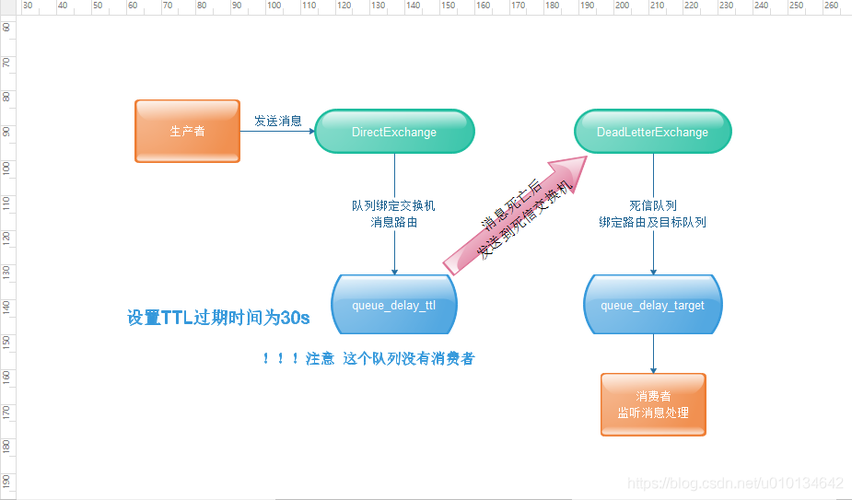The height and width of the screenshot is (500, 852).
Task: Select the DirectExchange rounded shape
Action: [394, 132]
